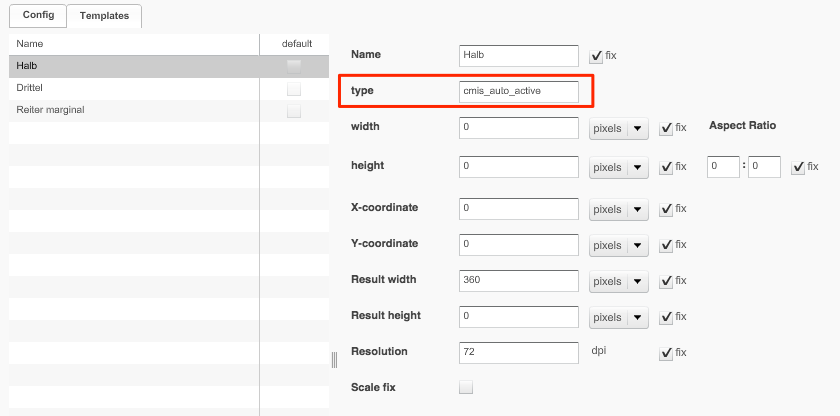Open the Result height units dropdown
The width and height of the screenshot is (840, 416).
click(619, 317)
